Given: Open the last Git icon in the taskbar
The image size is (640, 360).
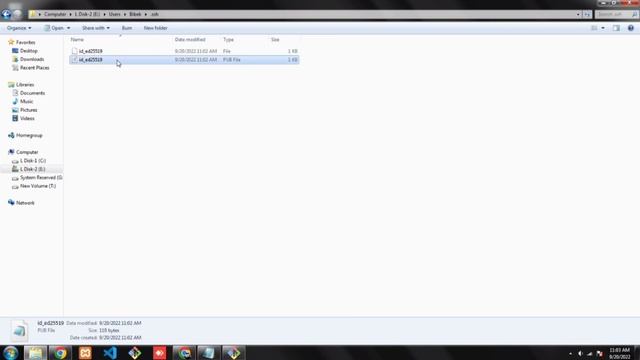Looking at the screenshot, I should pyautogui.click(x=233, y=353).
